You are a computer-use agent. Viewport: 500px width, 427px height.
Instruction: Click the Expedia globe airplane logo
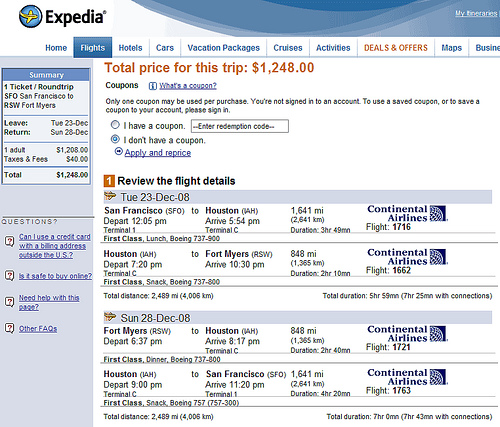[x=30, y=16]
